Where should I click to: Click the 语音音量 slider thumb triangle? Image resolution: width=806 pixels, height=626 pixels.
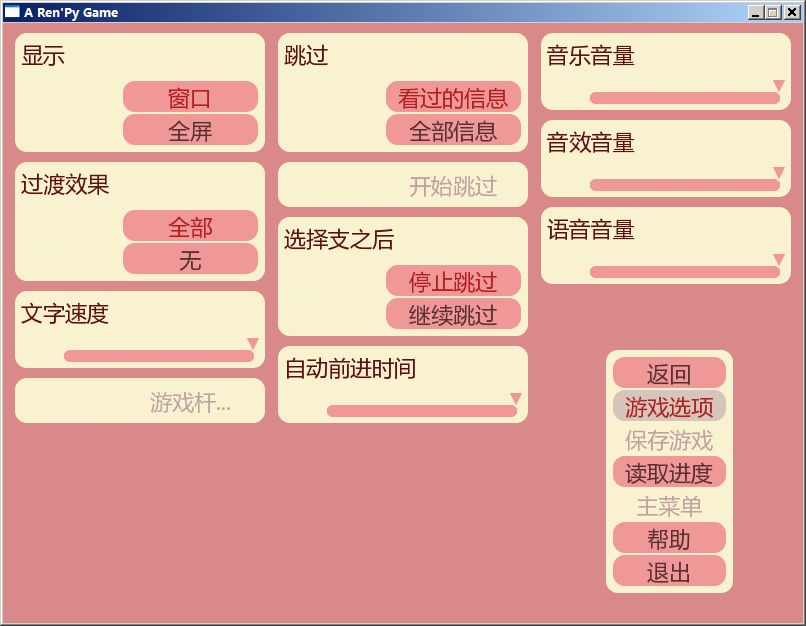pos(779,259)
